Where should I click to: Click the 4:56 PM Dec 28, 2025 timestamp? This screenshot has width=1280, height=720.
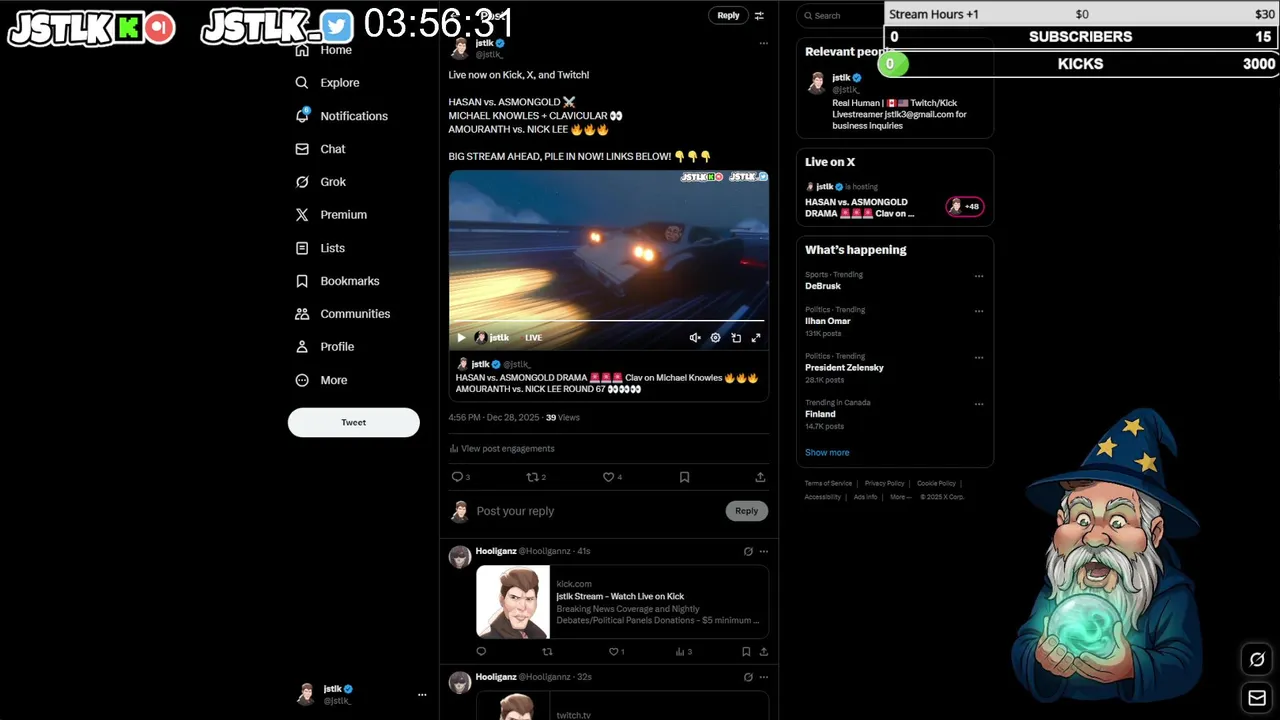(x=494, y=418)
